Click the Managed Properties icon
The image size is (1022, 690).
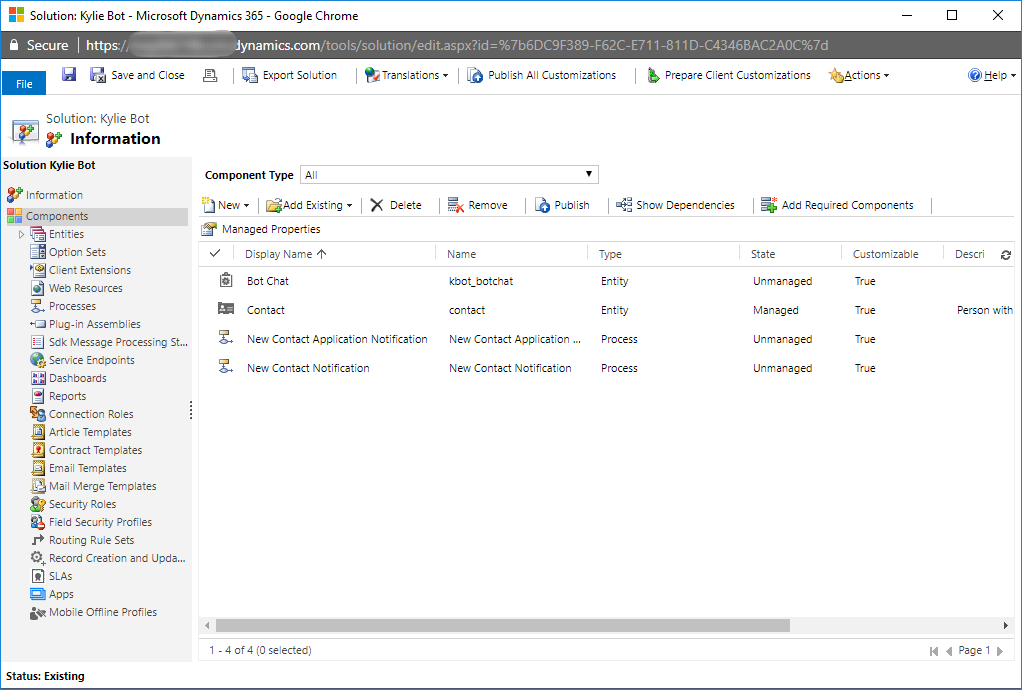click(x=210, y=229)
